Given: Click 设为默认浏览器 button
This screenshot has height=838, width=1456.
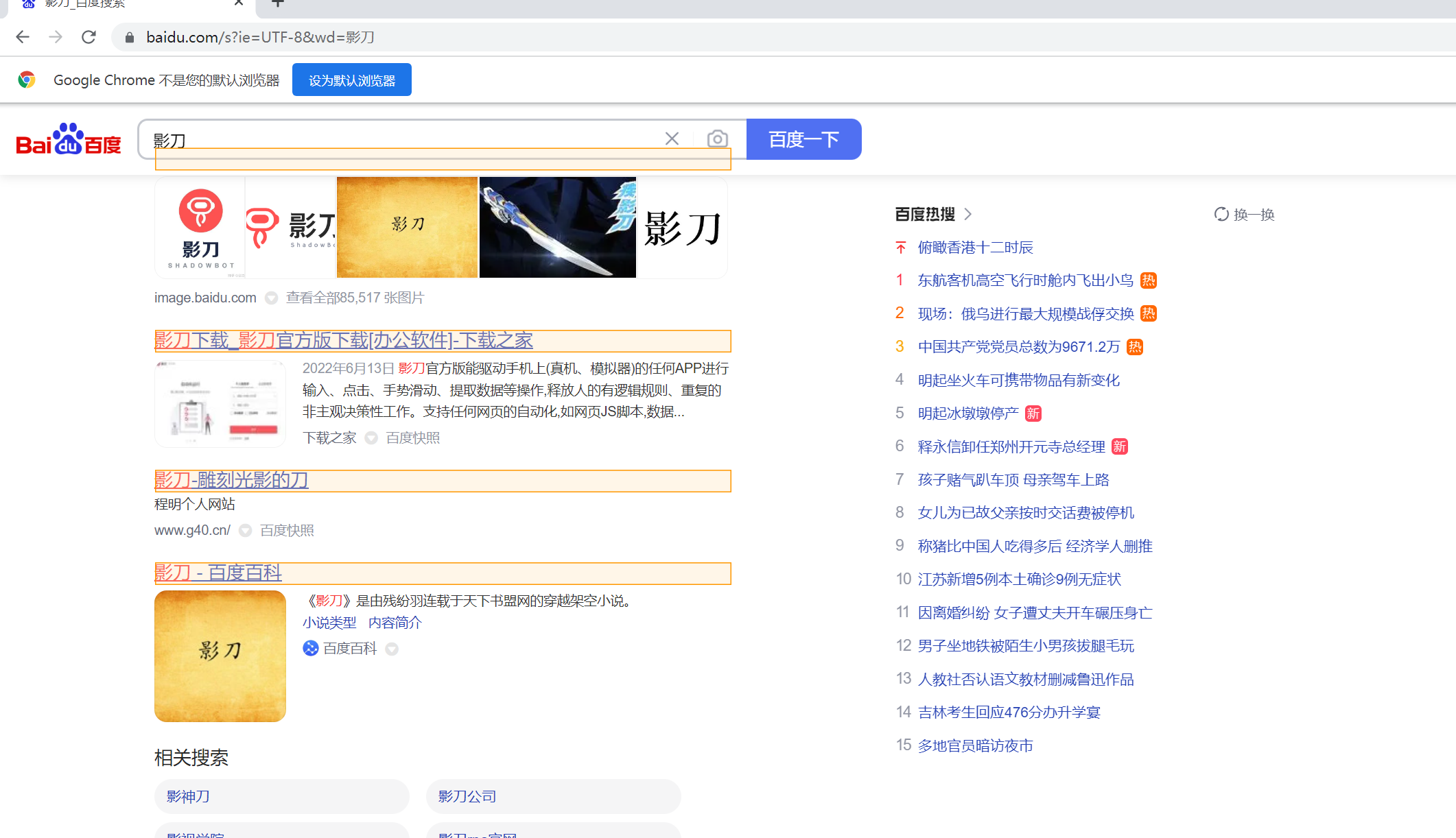Looking at the screenshot, I should 352,80.
